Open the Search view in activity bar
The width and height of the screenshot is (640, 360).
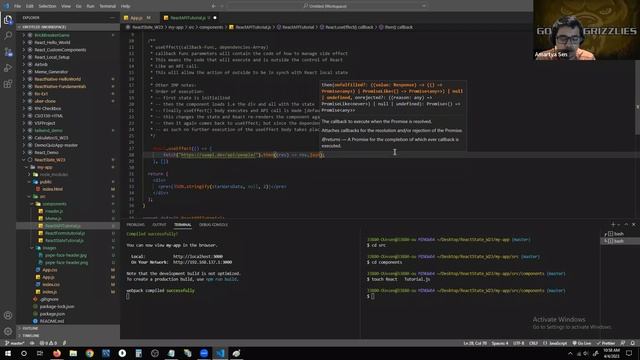click(x=8, y=36)
